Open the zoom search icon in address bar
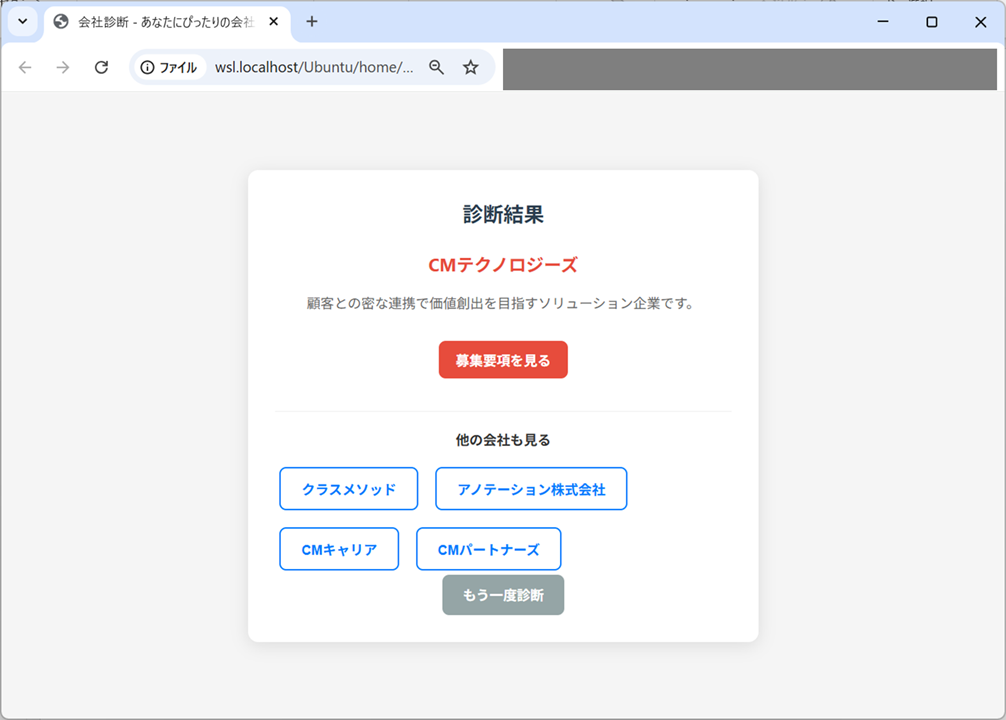 [437, 68]
